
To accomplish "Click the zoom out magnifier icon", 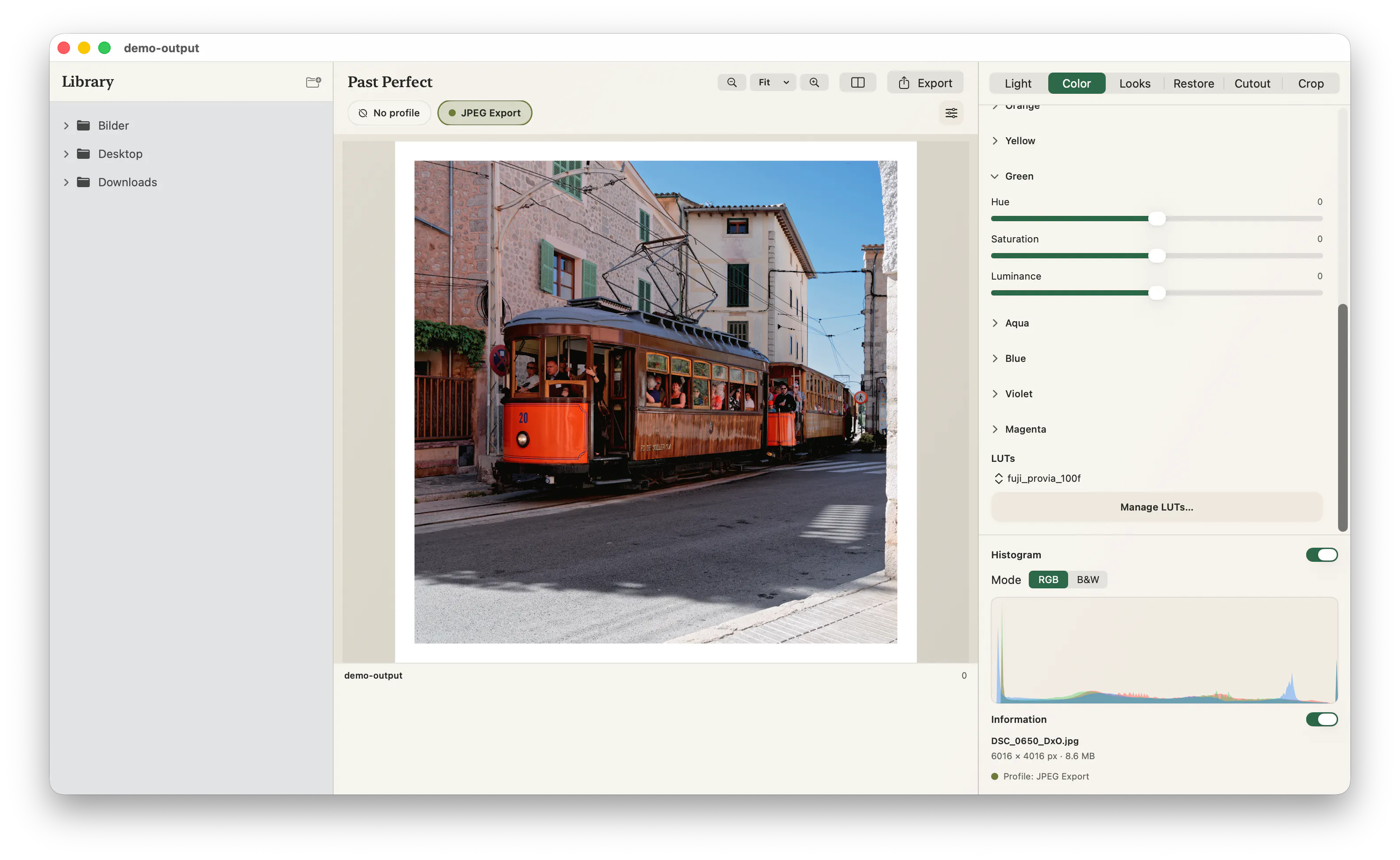I will pos(731,82).
